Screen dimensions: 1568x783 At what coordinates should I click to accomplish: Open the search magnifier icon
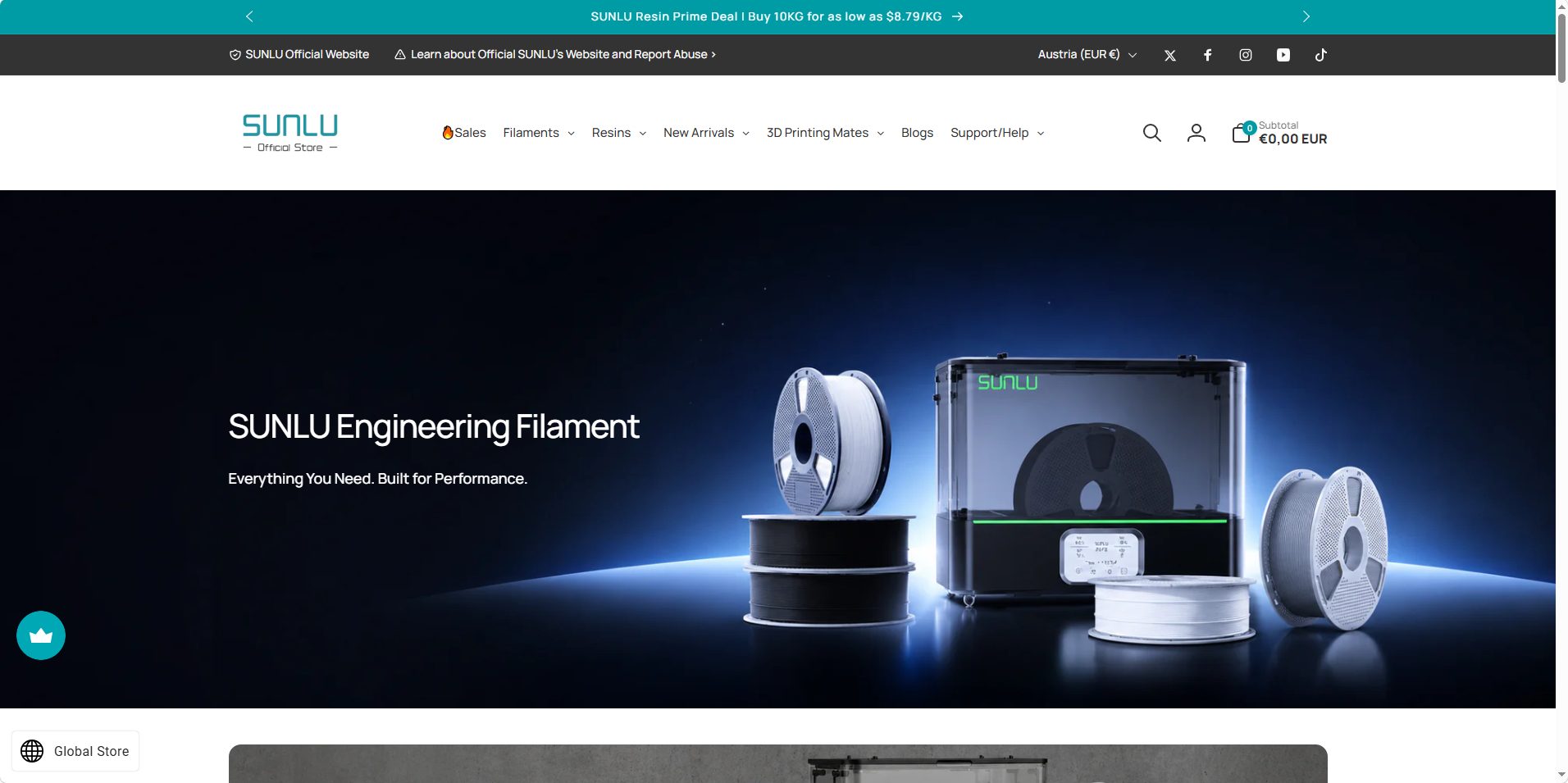point(1152,133)
